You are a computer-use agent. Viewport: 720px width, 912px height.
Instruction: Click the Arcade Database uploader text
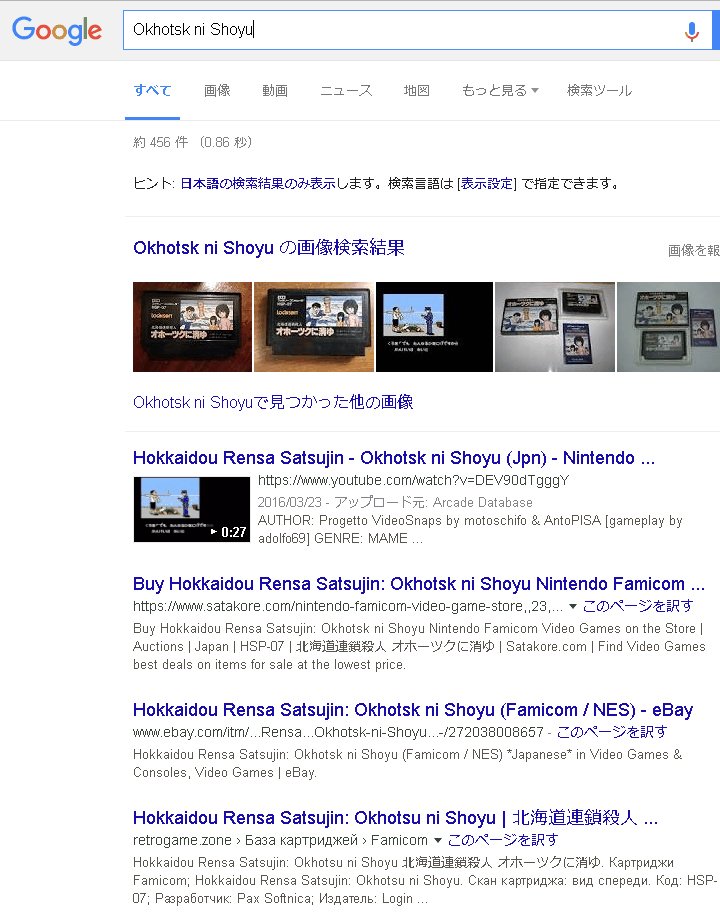483,503
